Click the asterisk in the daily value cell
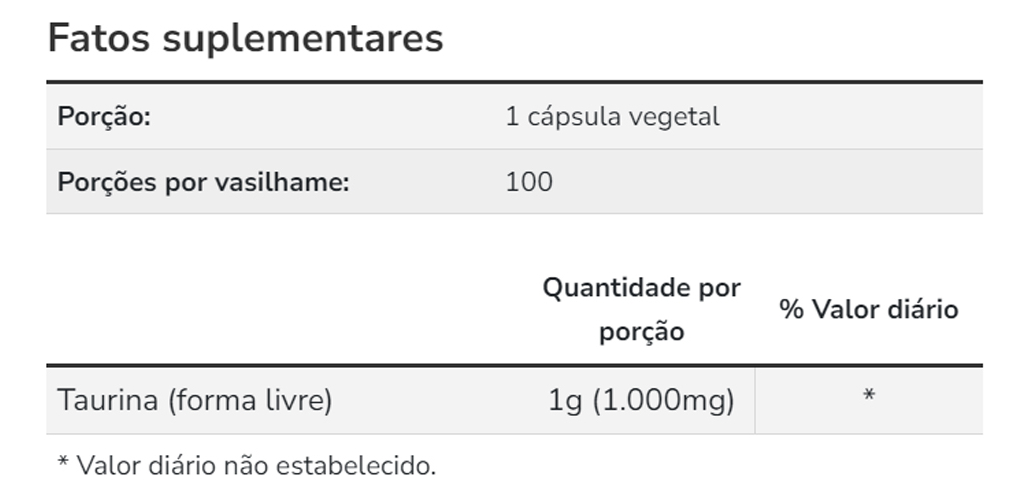 point(869,397)
